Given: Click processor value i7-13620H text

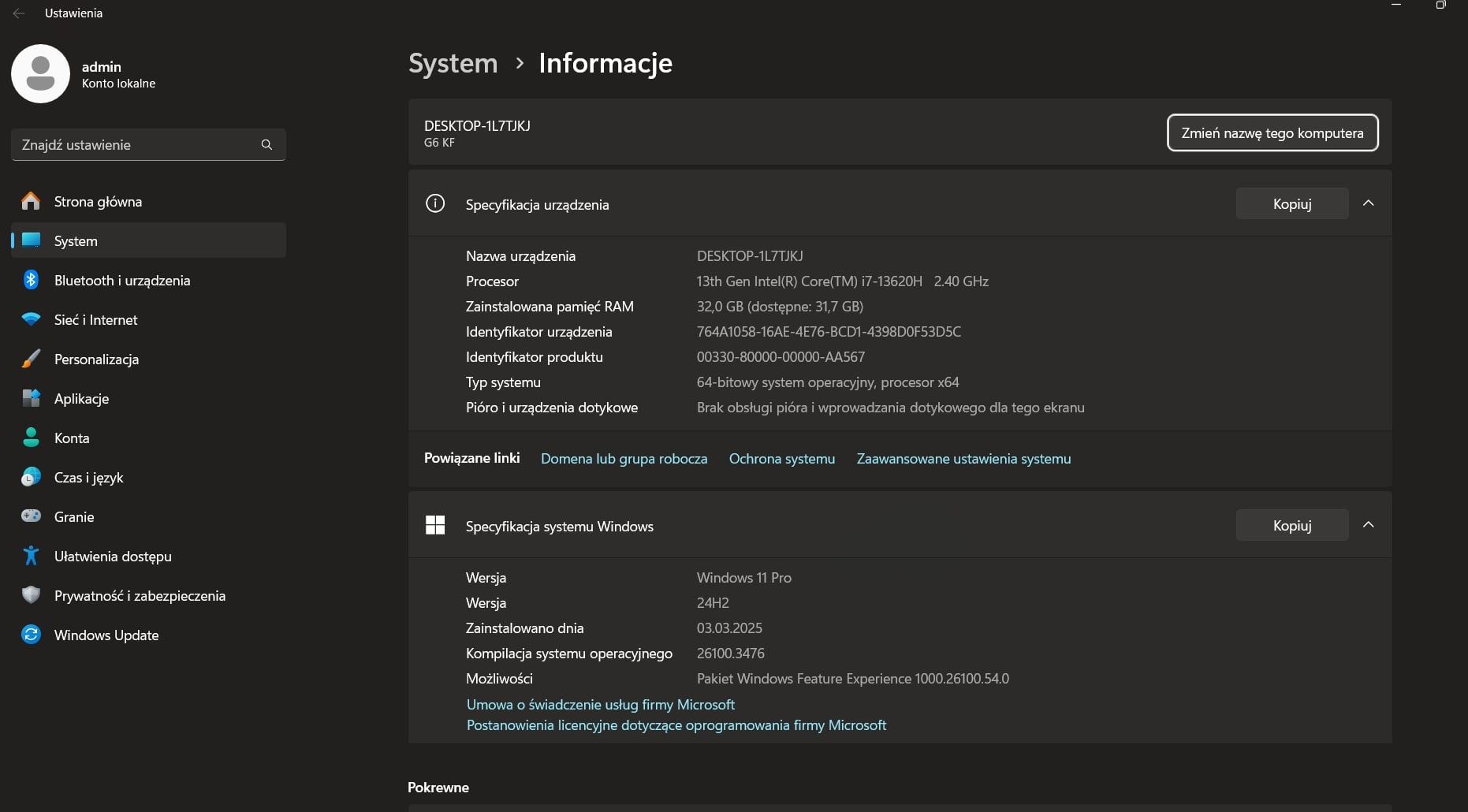Looking at the screenshot, I should click(842, 281).
